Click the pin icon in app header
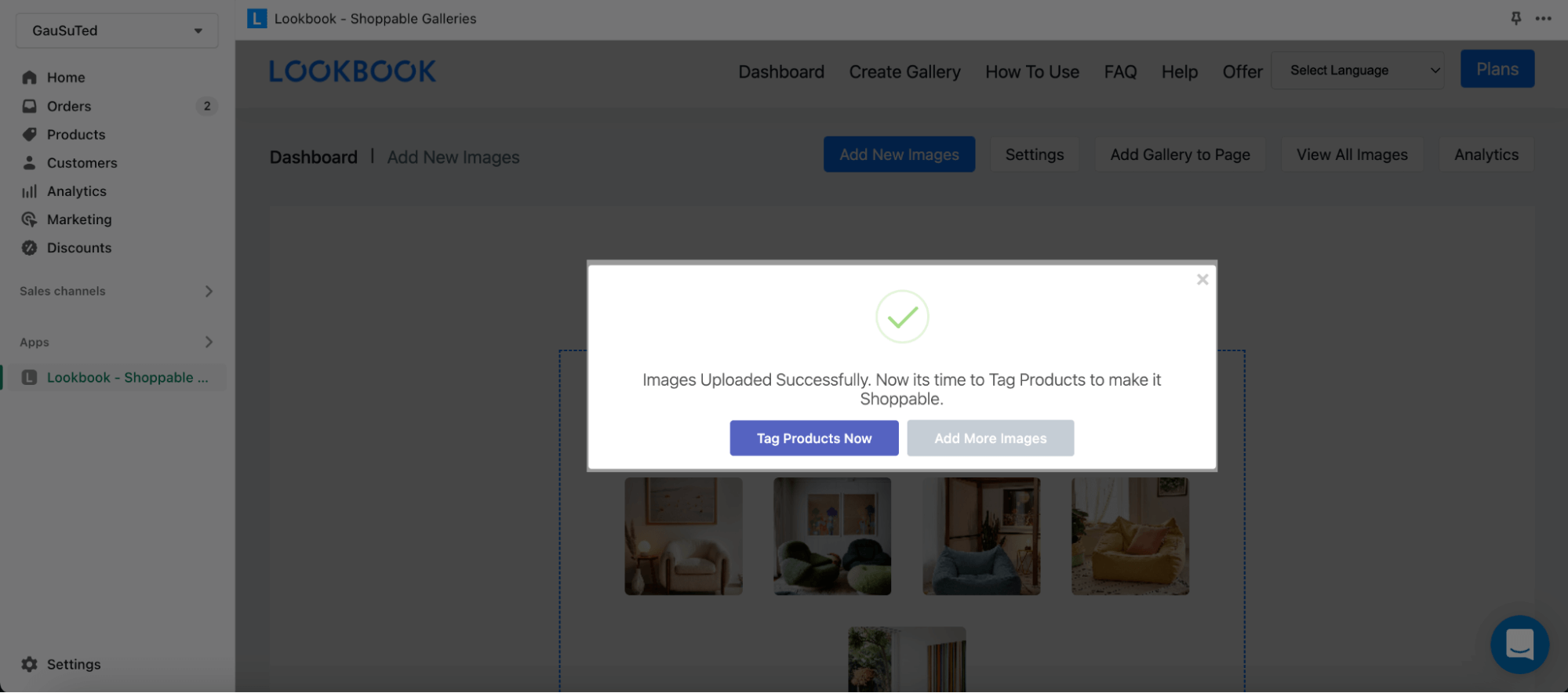Viewport: 1568px width, 693px height. click(x=1515, y=18)
